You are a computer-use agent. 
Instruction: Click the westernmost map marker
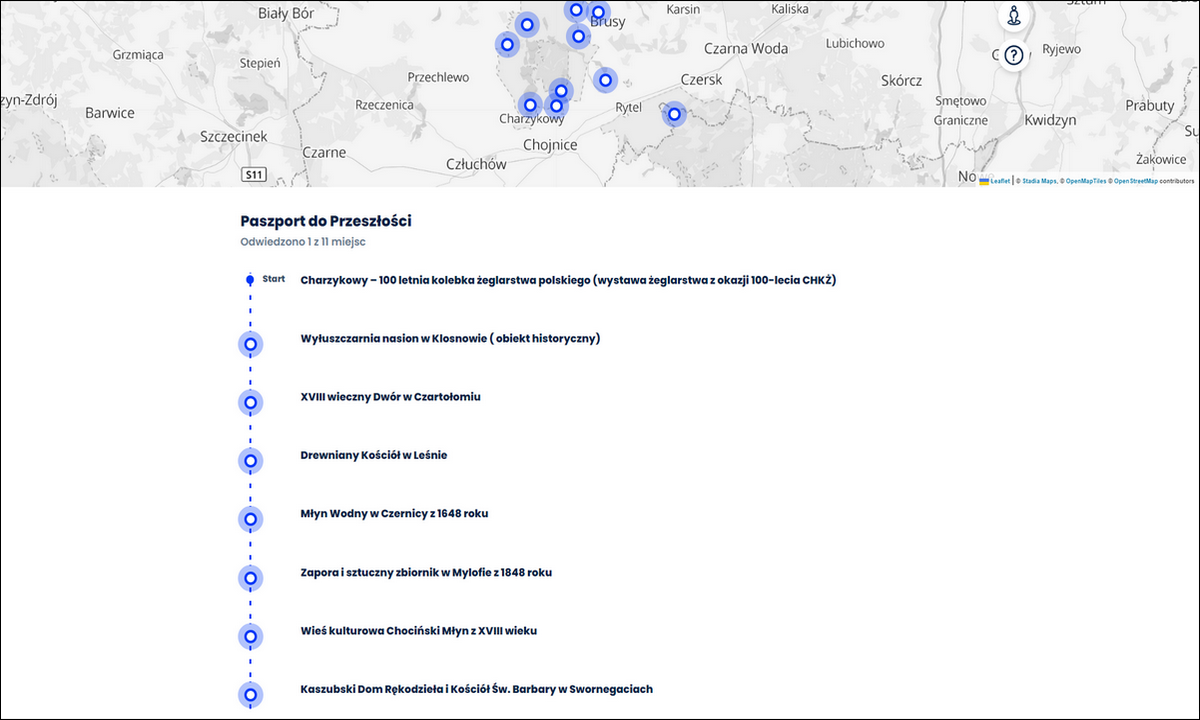pyautogui.click(x=507, y=44)
